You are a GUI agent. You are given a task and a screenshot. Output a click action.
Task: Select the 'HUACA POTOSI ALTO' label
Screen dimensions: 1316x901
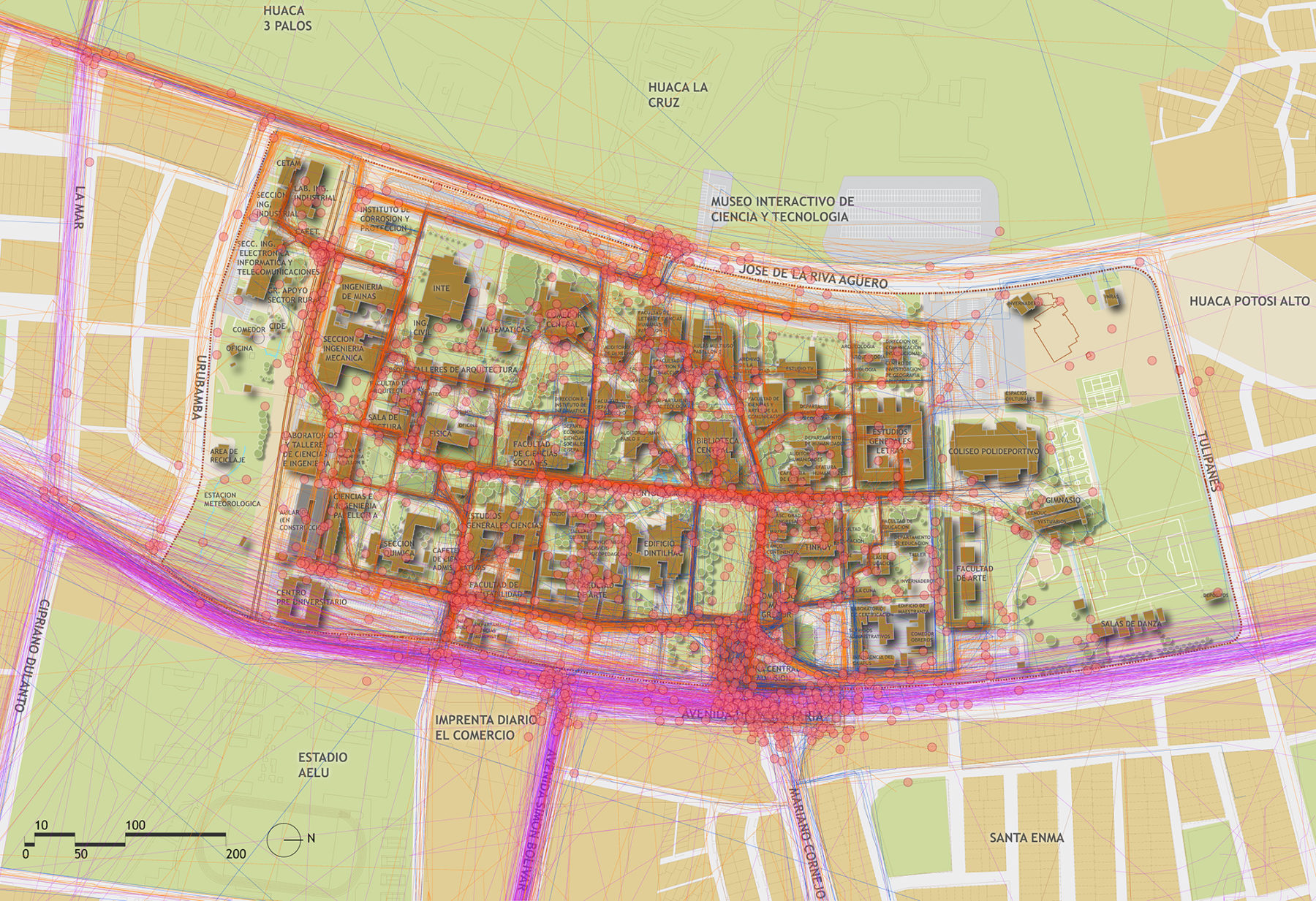tap(1249, 300)
